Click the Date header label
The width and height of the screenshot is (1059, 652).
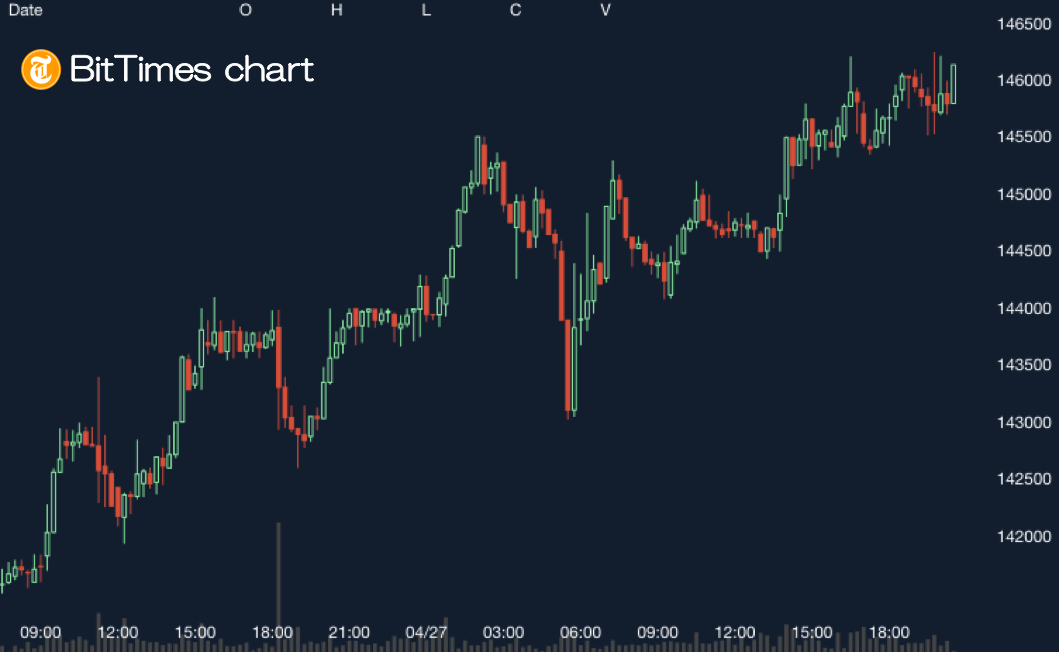click(25, 10)
